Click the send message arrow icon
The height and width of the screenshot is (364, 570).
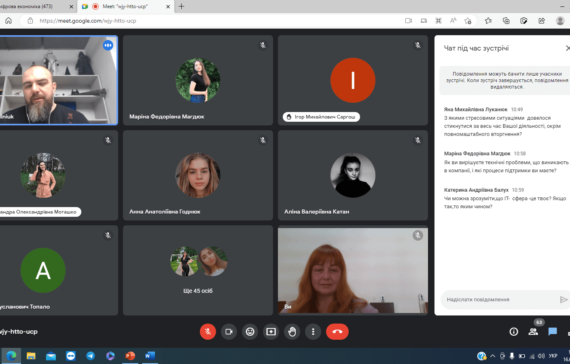563,299
